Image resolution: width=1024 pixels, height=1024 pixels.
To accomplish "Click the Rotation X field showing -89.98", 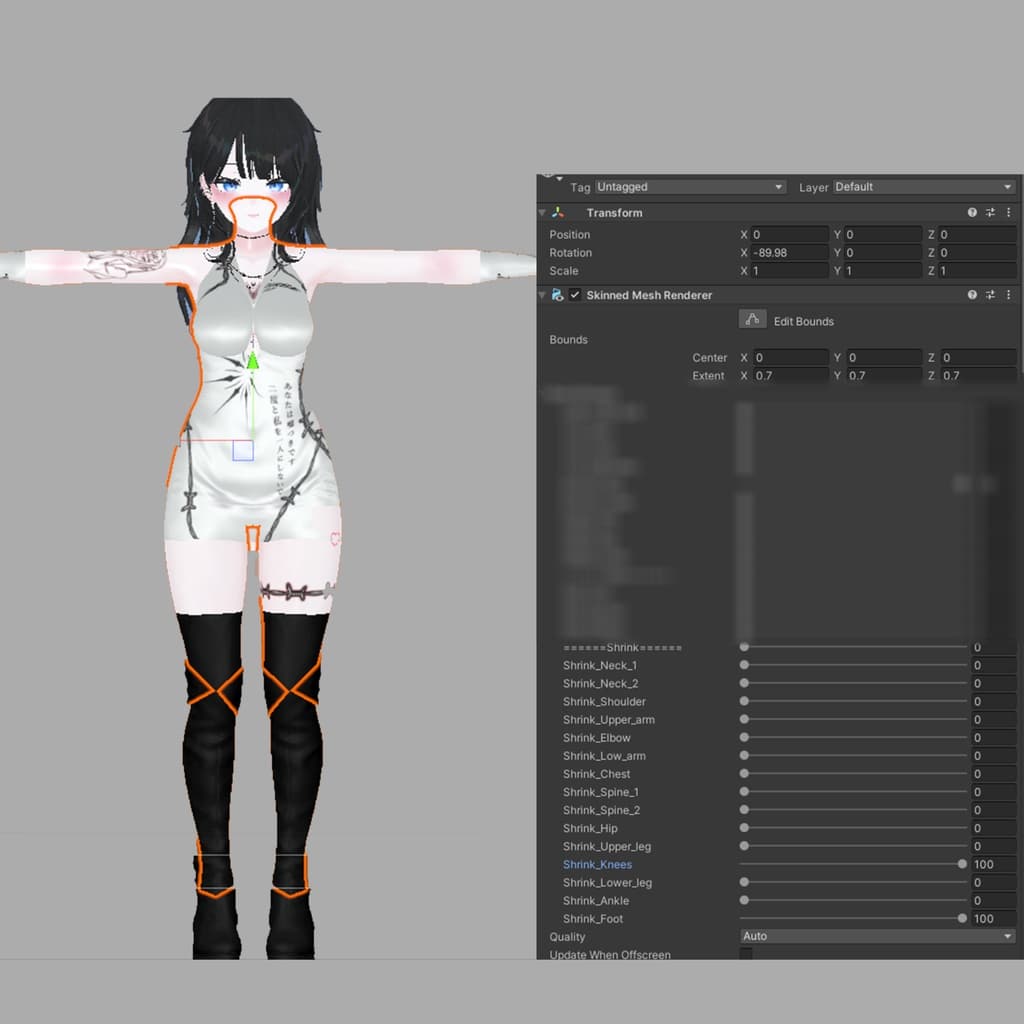I will pyautogui.click(x=790, y=253).
